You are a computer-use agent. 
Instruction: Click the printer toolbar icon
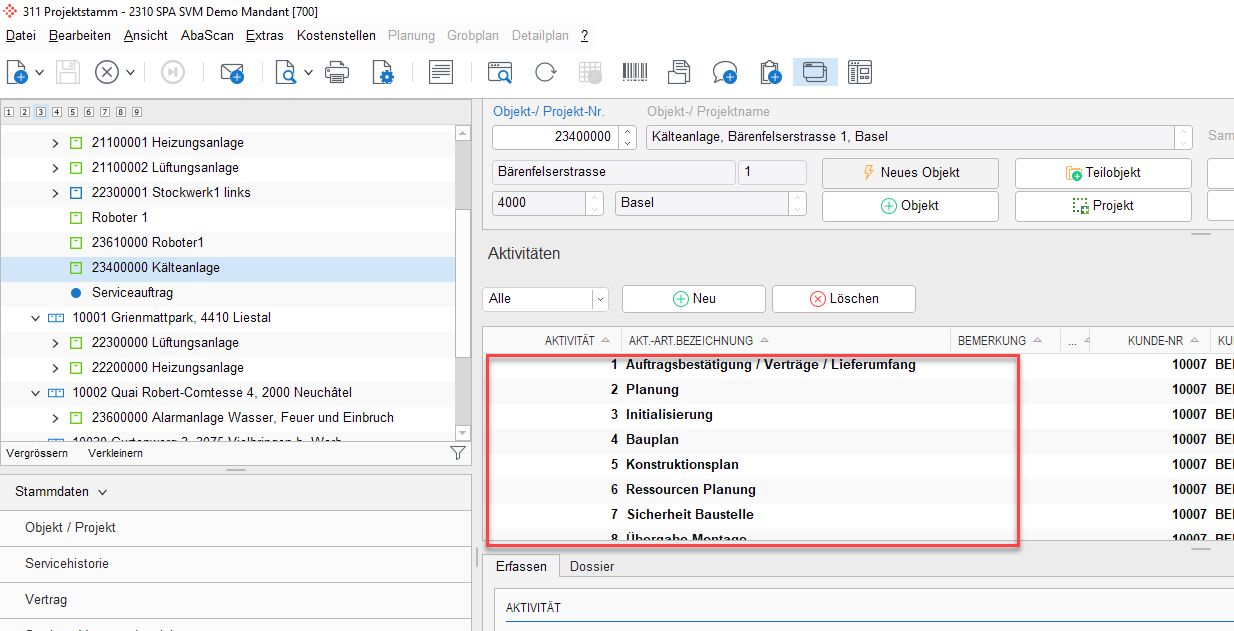coord(338,72)
